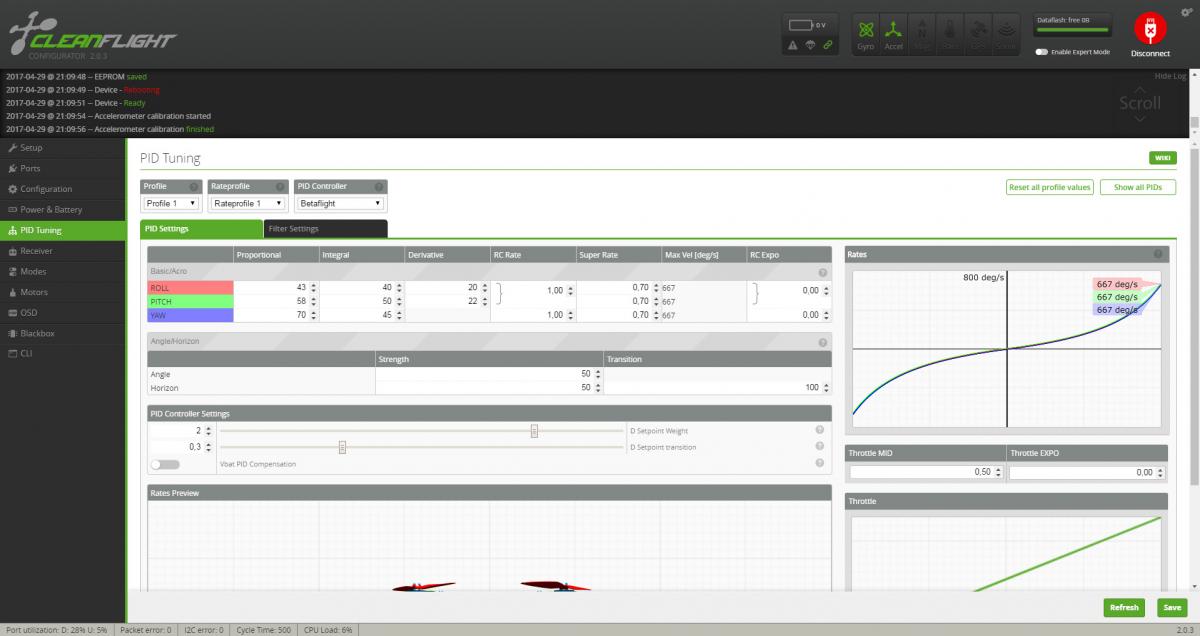1200x636 pixels.
Task: Click the Throttle MID input field
Action: (925, 472)
